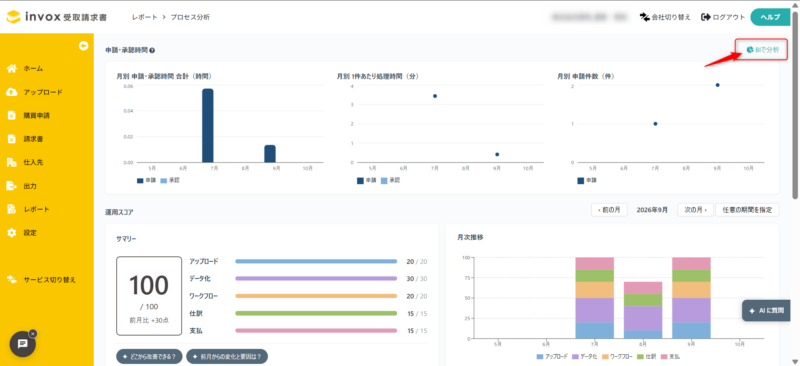
Task: Click the データ化 purple score bar
Action: 316,279
